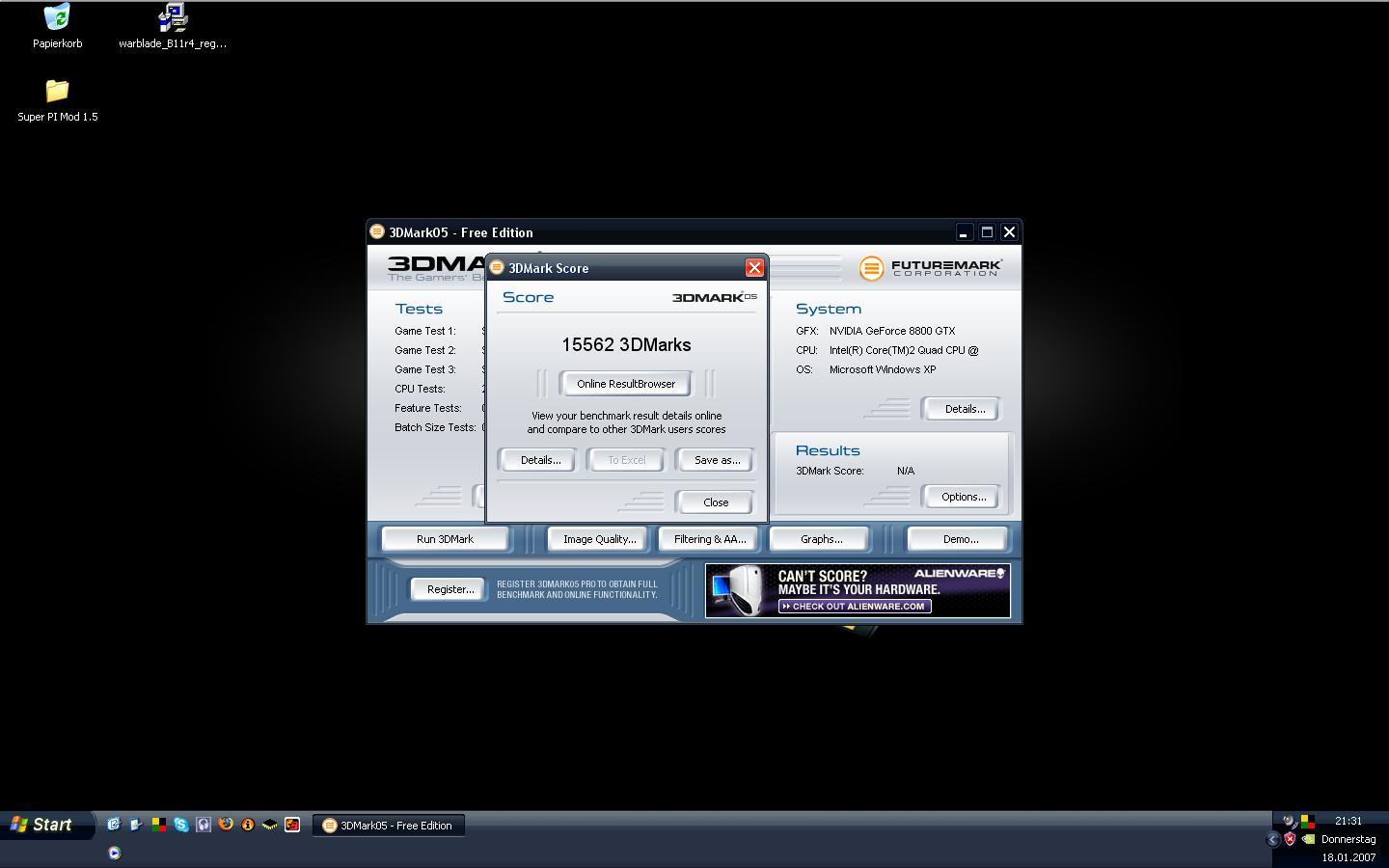Click Run 3DMark button
1389x868 pixels.
[x=445, y=539]
